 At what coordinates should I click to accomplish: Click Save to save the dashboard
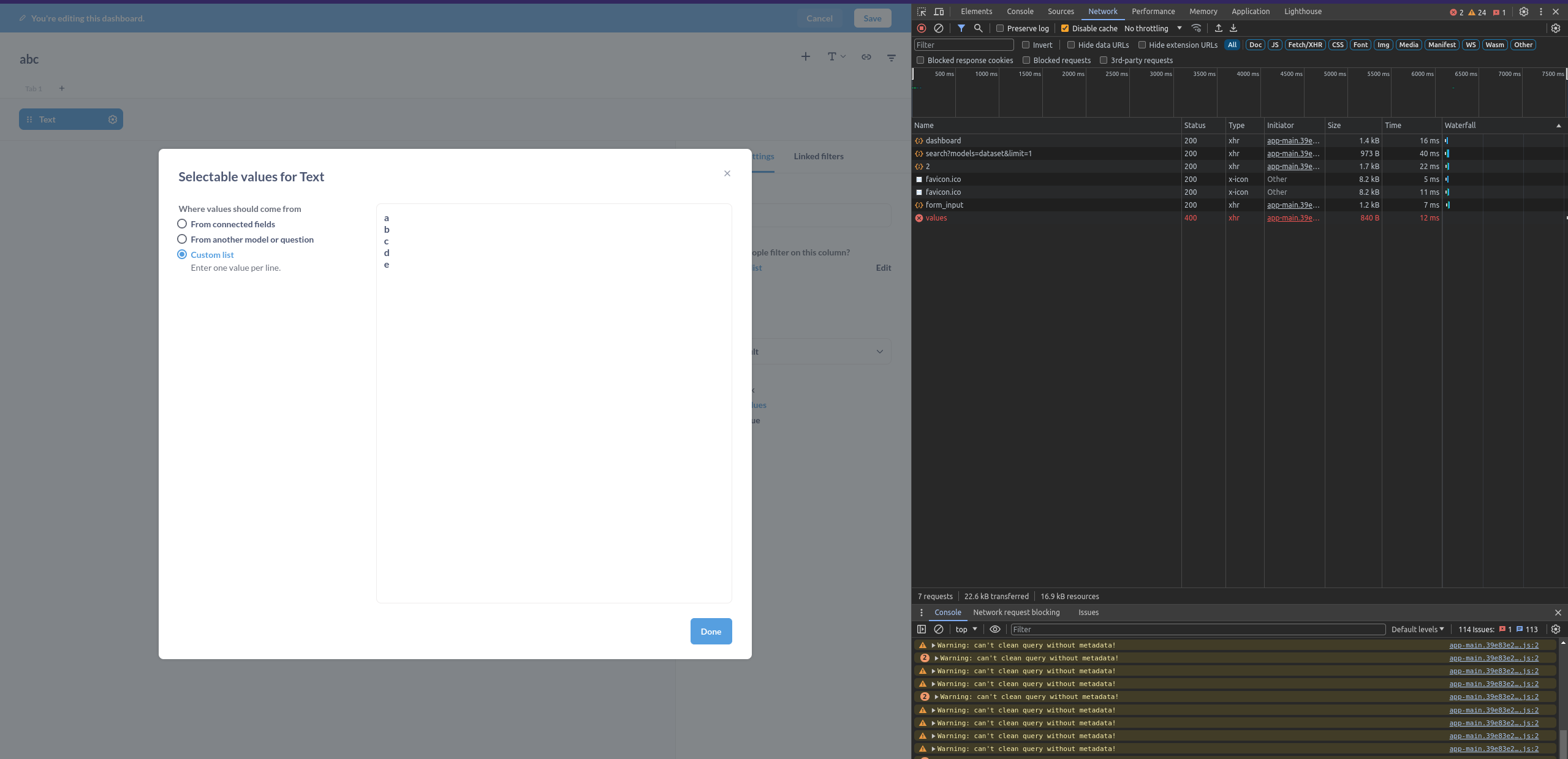(x=872, y=18)
